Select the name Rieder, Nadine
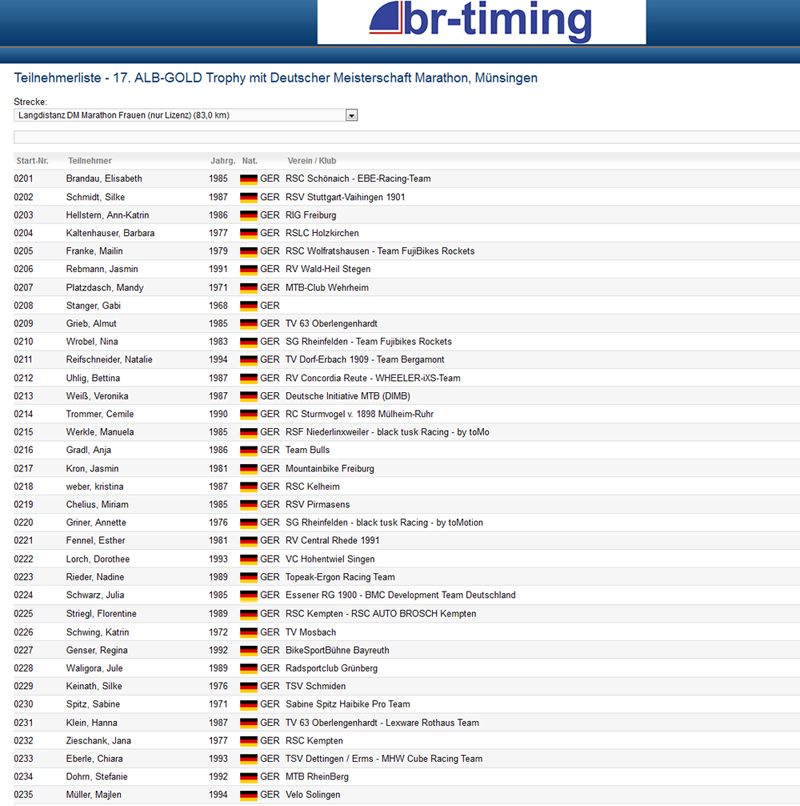The height and width of the screenshot is (806, 800). pyautogui.click(x=95, y=577)
